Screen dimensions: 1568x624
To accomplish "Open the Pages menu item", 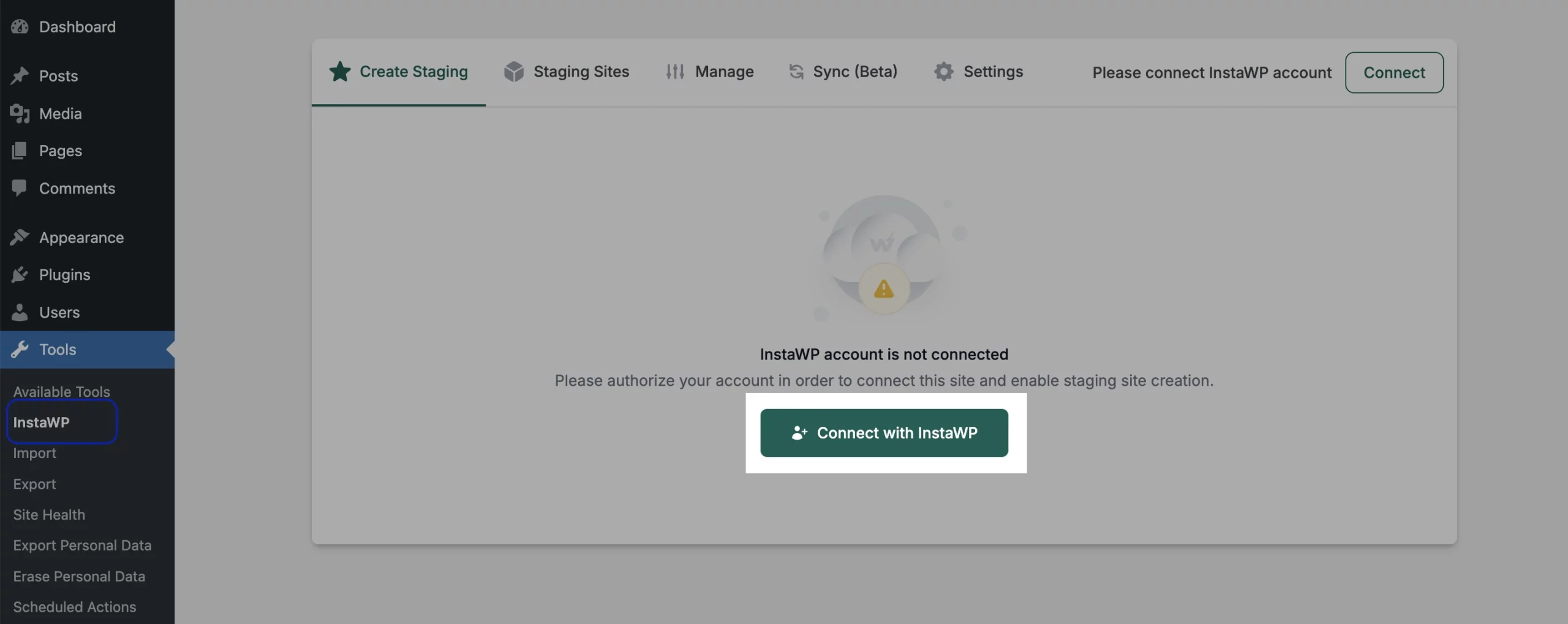I will pos(87,151).
